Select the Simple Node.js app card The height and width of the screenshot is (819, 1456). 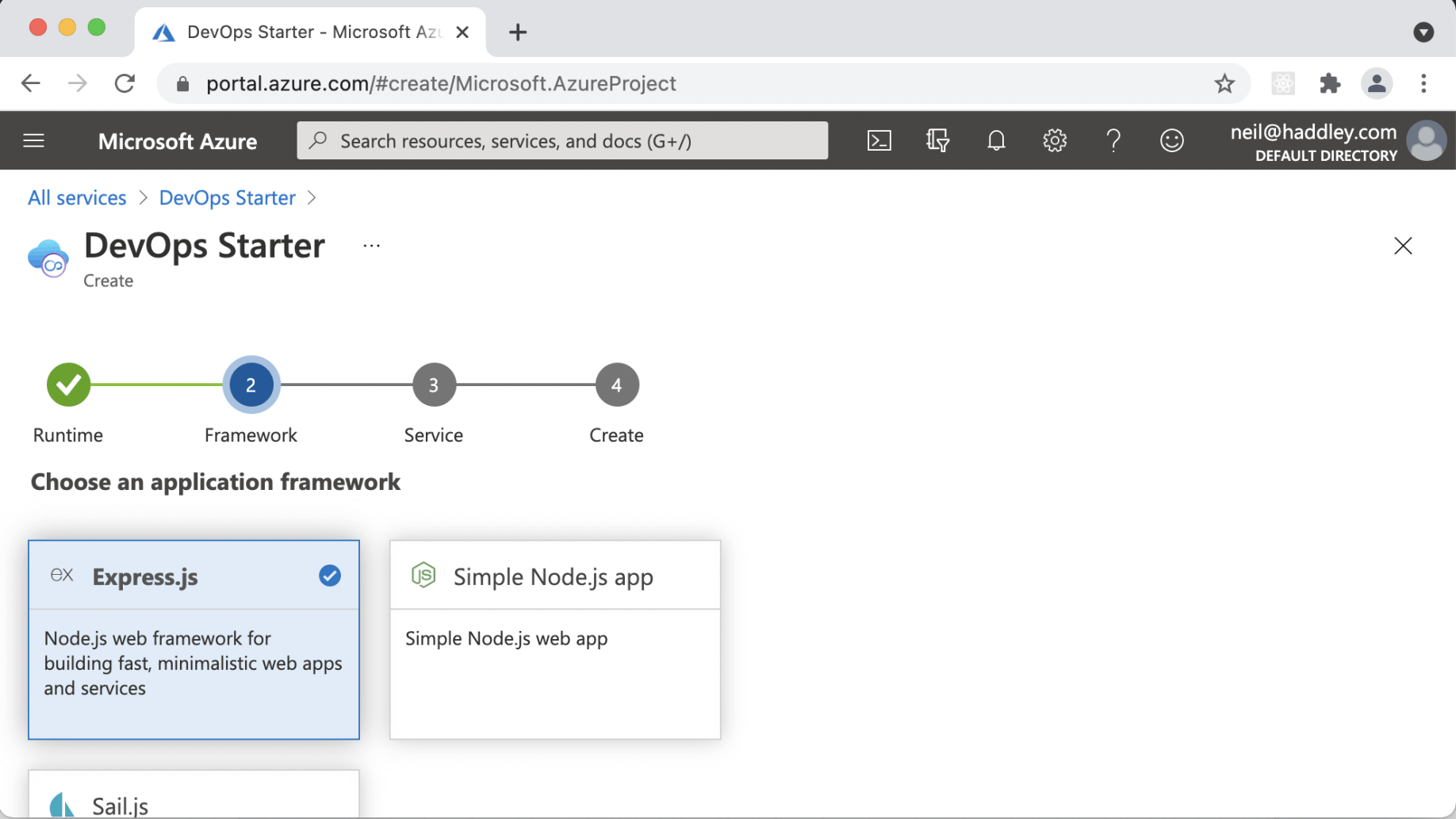(555, 639)
